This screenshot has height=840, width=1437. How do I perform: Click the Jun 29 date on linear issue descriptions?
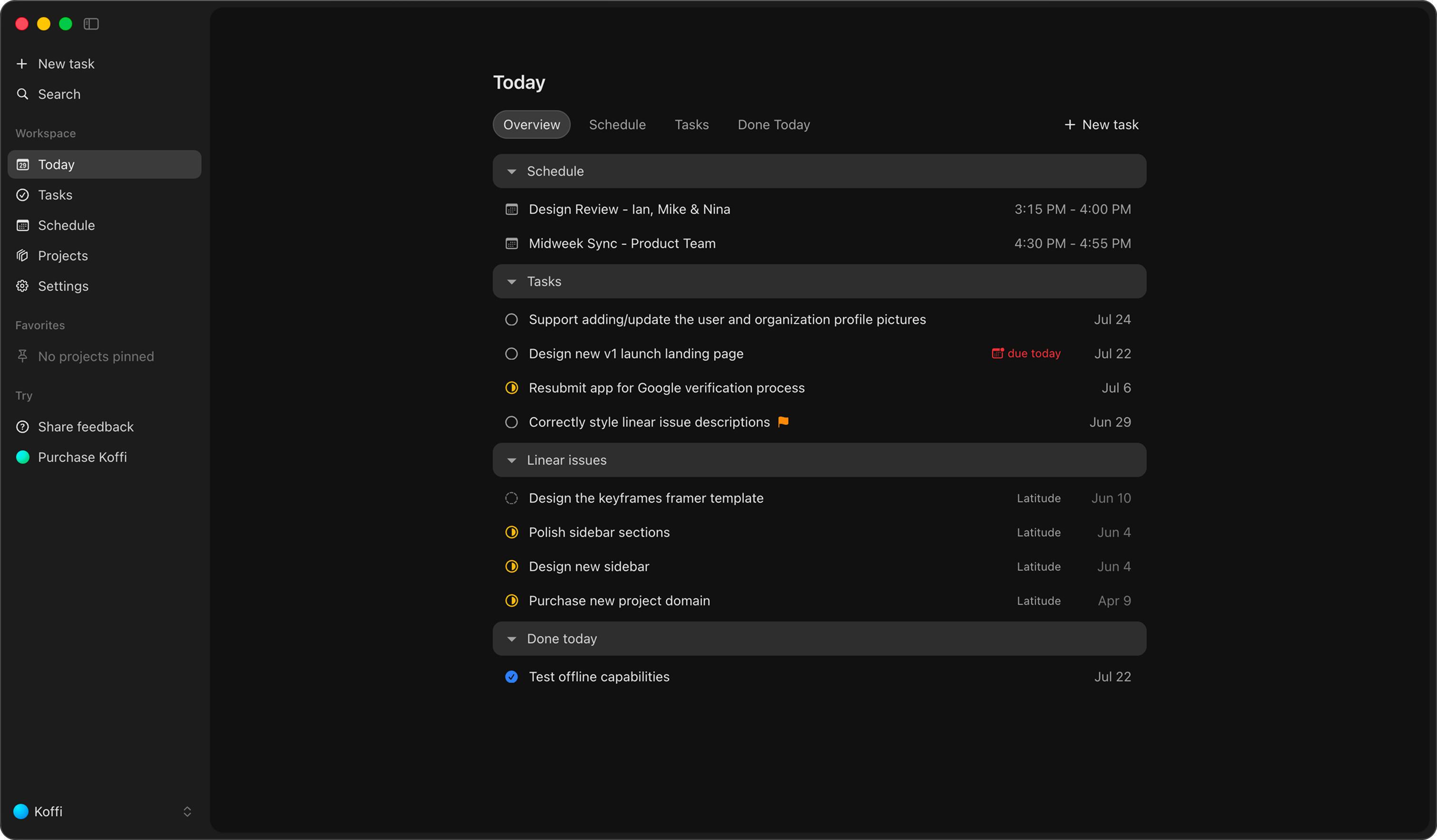click(x=1110, y=422)
